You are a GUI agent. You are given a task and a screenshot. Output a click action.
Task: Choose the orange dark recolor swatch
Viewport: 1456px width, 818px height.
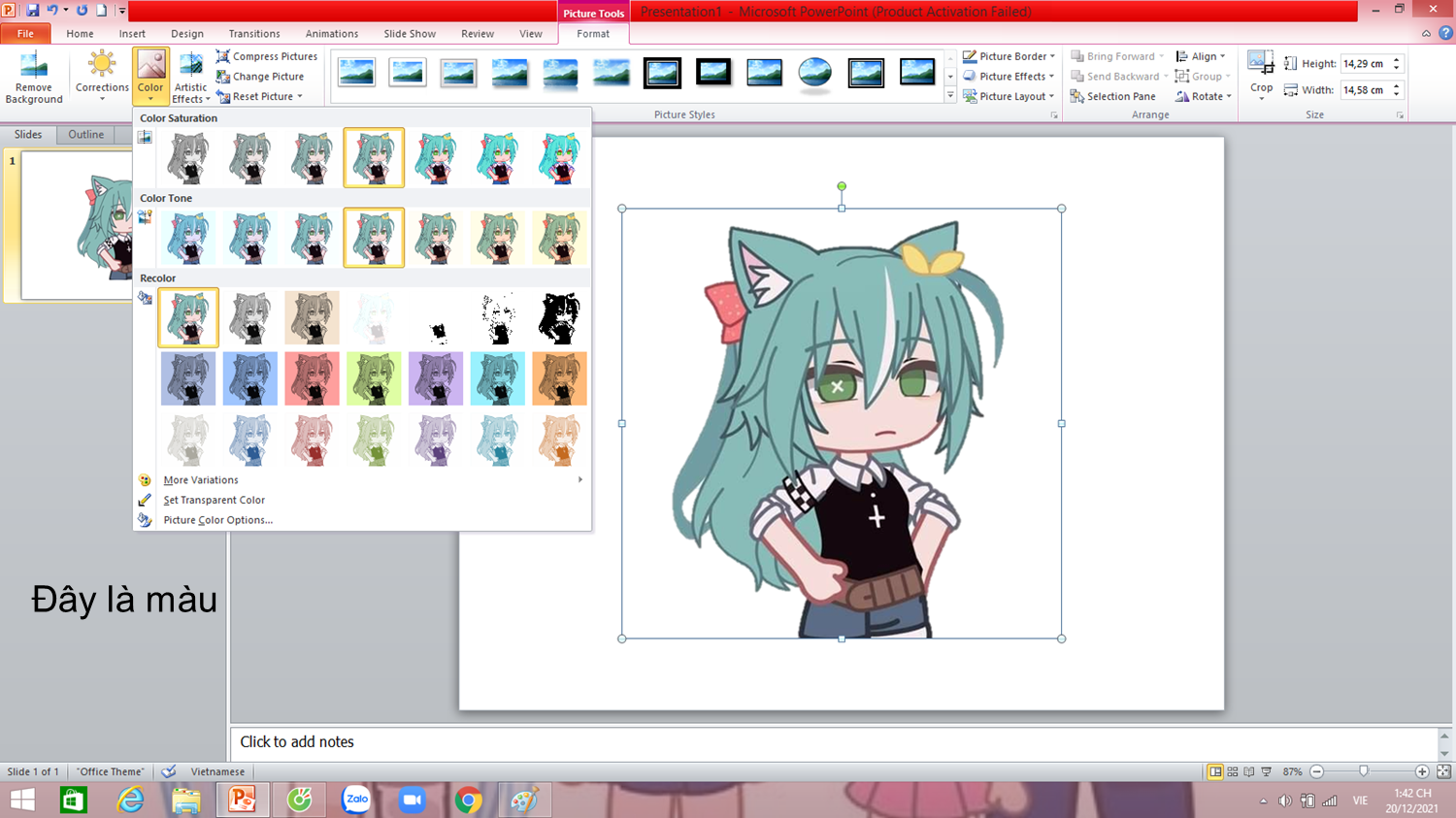[x=559, y=378]
